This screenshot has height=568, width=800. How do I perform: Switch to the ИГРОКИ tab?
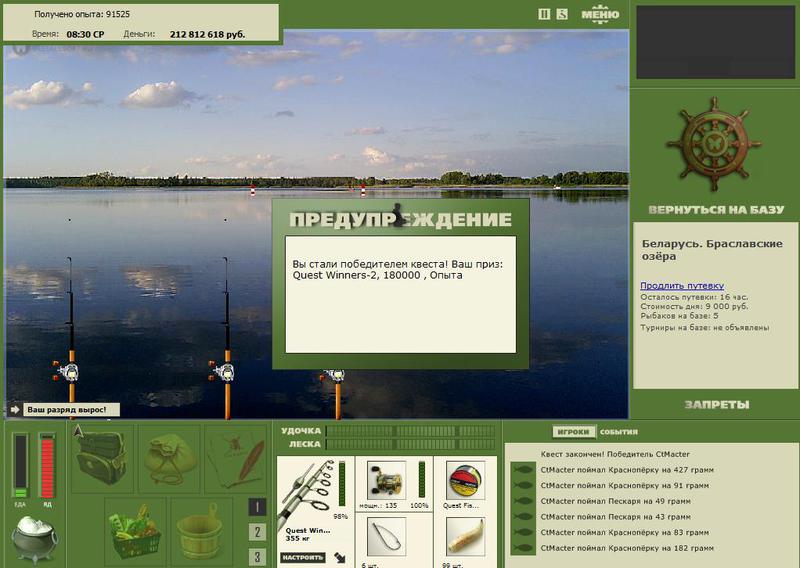pyautogui.click(x=573, y=432)
